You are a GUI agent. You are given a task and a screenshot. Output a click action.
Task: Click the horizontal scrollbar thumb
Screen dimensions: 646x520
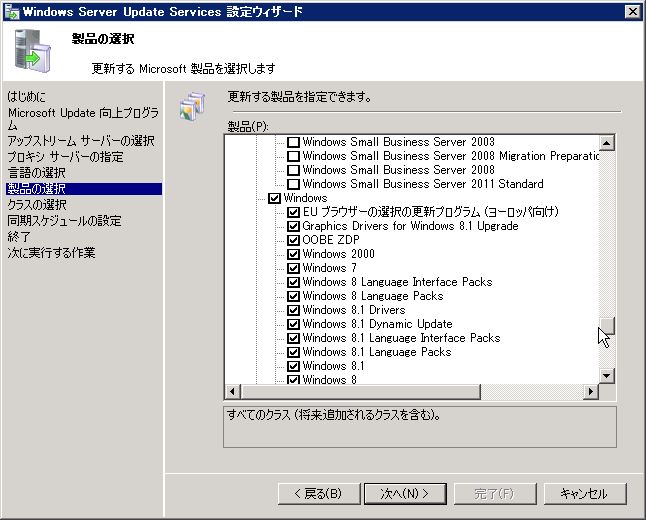click(x=360, y=391)
